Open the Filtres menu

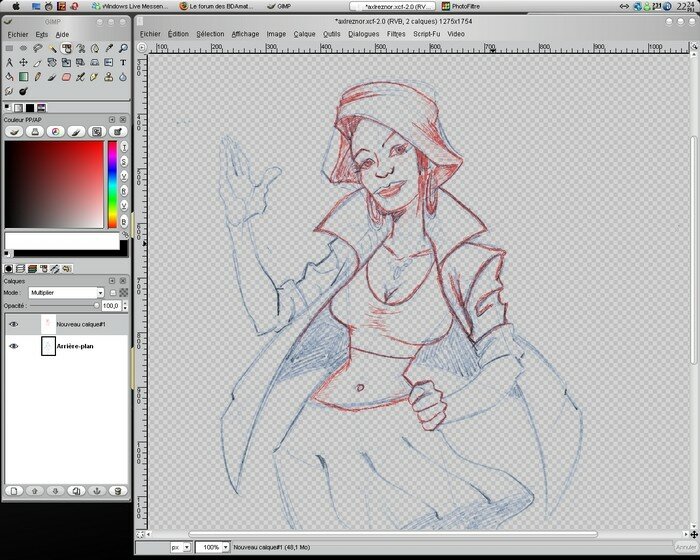(x=396, y=34)
